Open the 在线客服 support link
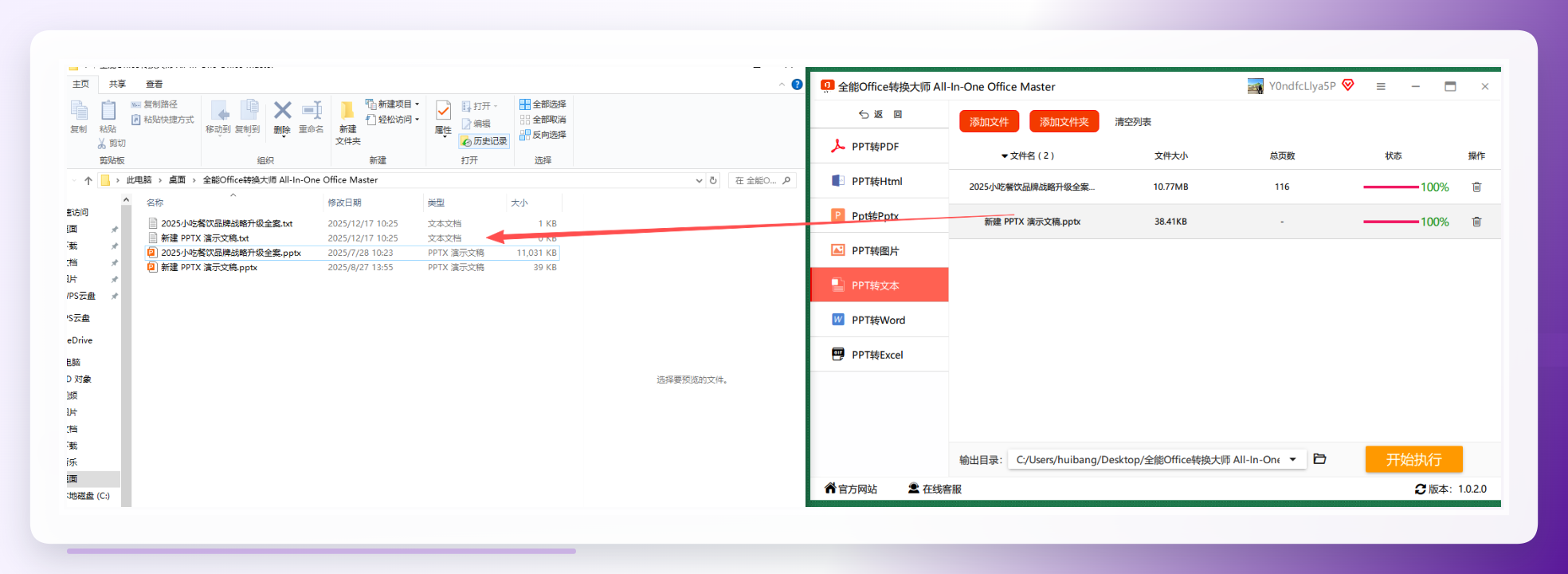 935,489
